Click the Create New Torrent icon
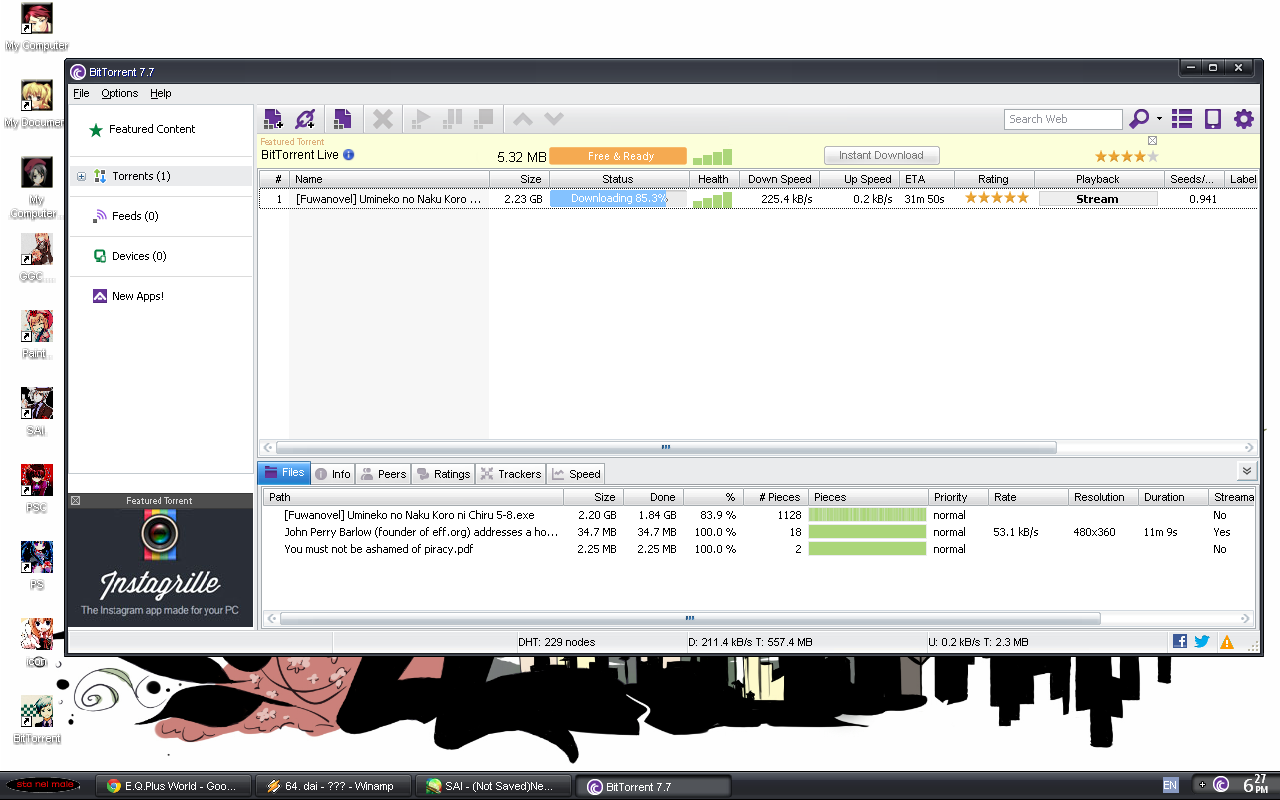This screenshot has width=1280, height=800. pyautogui.click(x=342, y=119)
